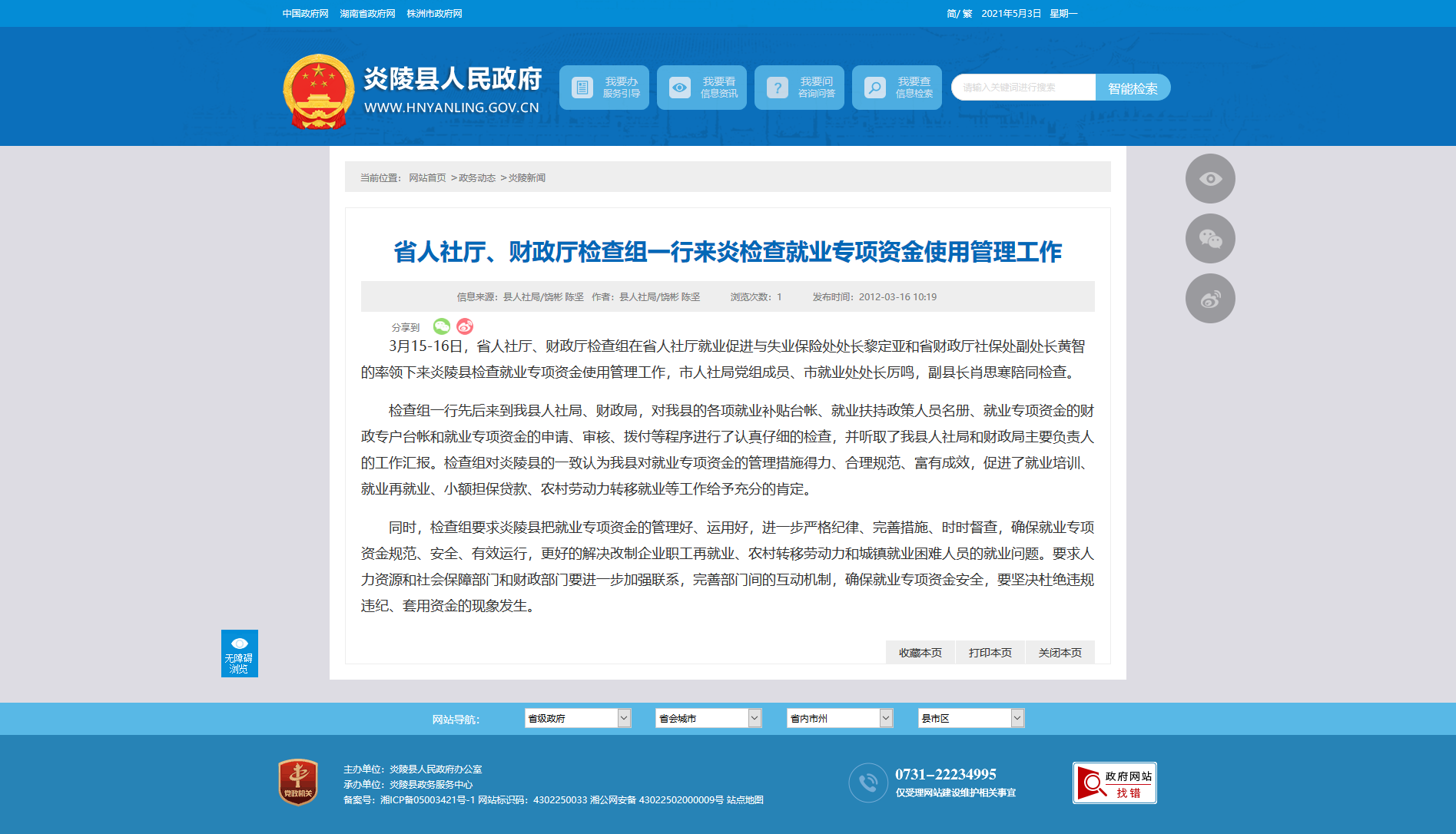Open the gray WeChat sidebar icon
The height and width of the screenshot is (834, 1456).
pyautogui.click(x=1210, y=239)
